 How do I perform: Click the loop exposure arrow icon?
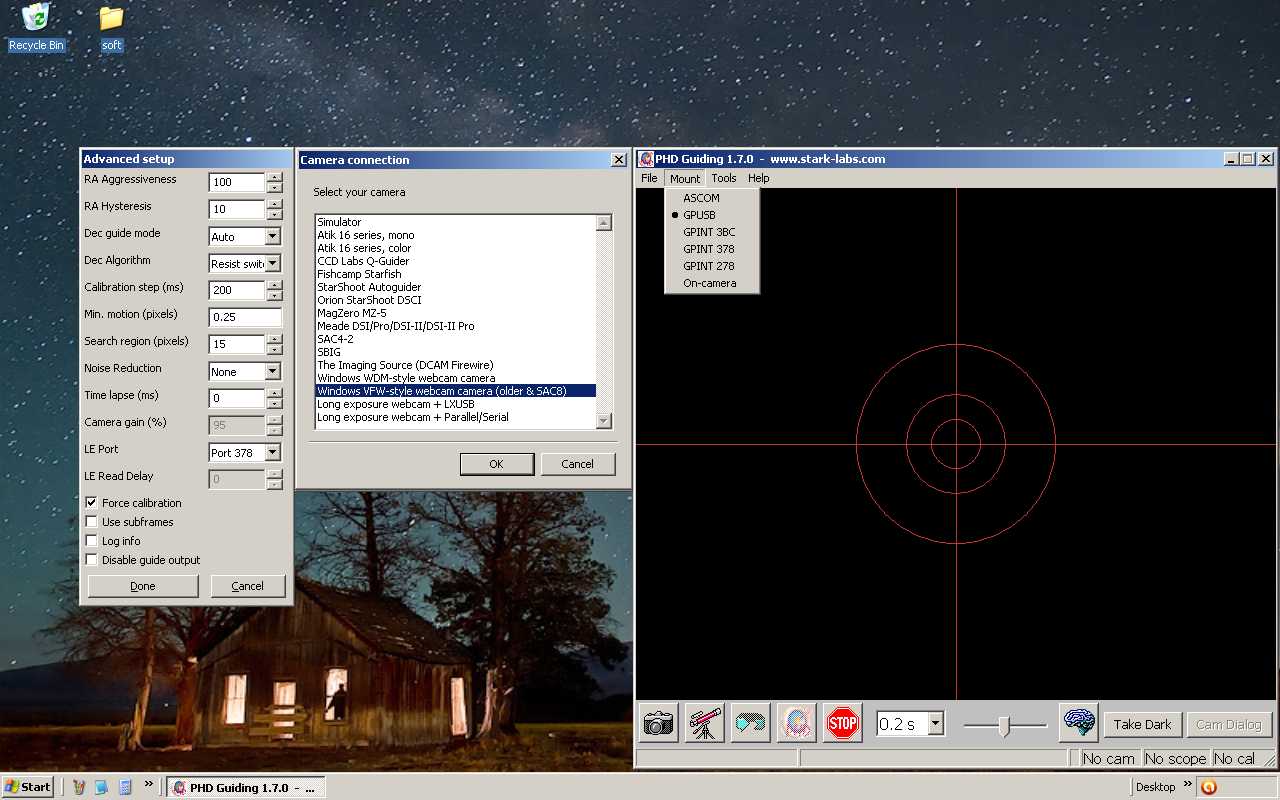click(x=751, y=723)
